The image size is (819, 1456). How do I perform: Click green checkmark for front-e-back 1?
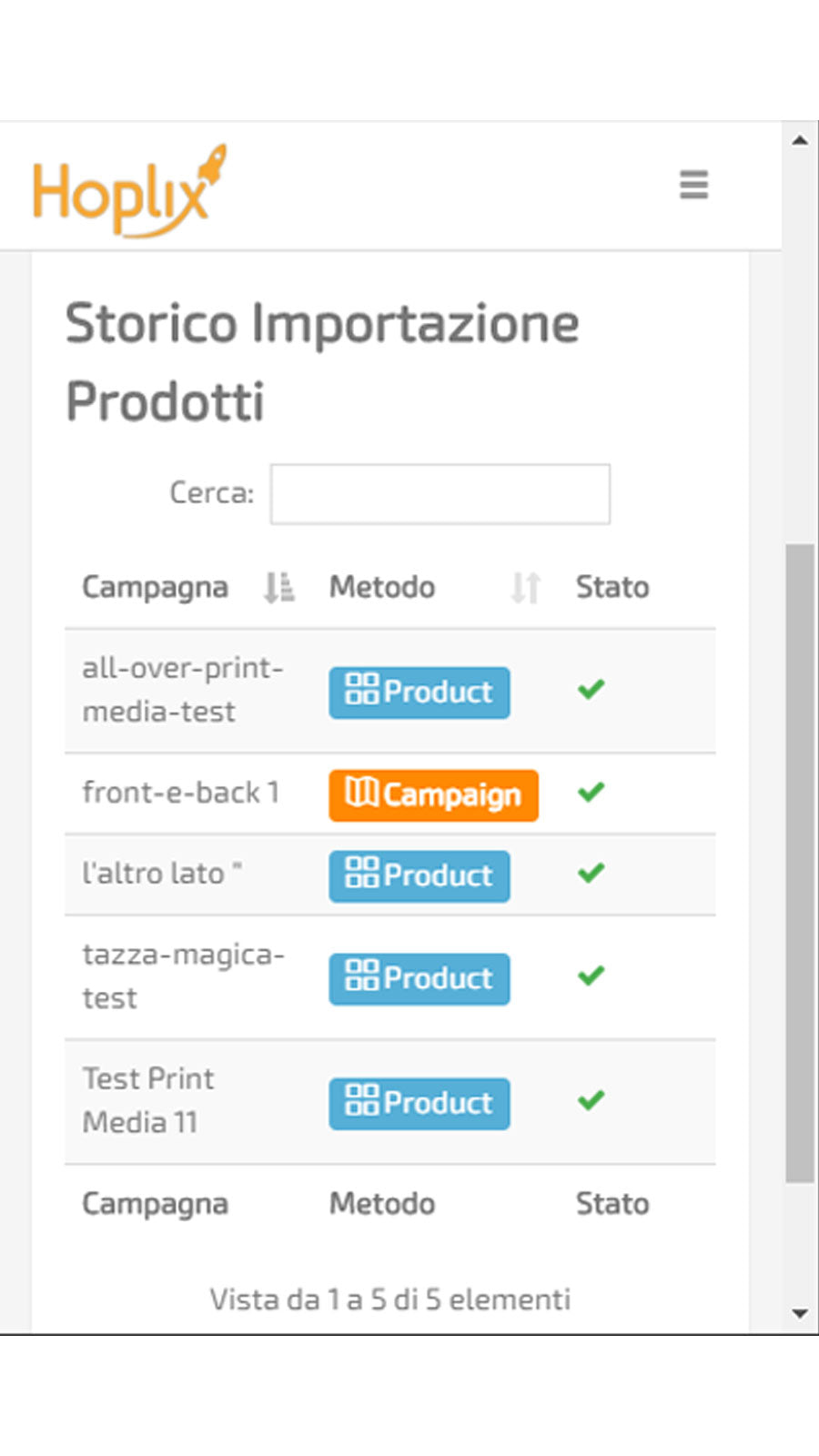(591, 793)
